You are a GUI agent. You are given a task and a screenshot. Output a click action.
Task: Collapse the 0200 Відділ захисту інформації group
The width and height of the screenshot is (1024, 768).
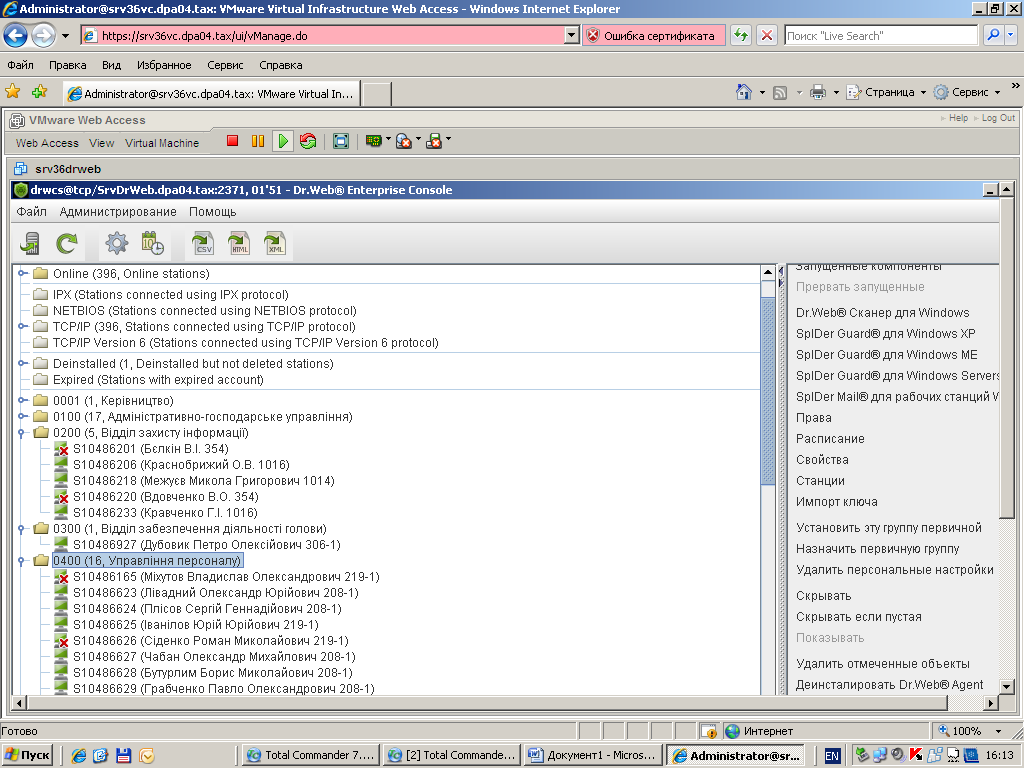pos(22,433)
